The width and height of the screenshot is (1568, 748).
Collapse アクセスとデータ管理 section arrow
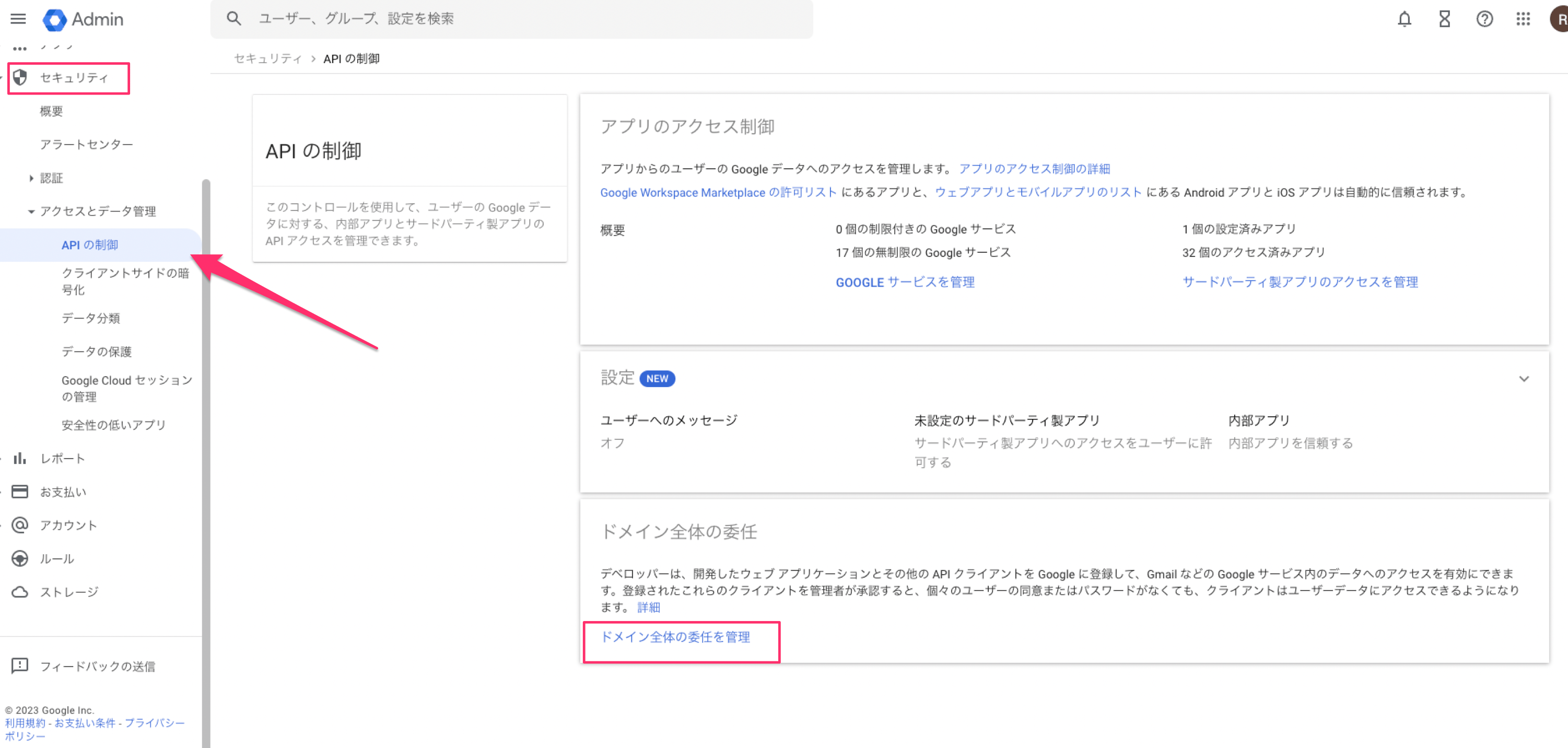[31, 212]
